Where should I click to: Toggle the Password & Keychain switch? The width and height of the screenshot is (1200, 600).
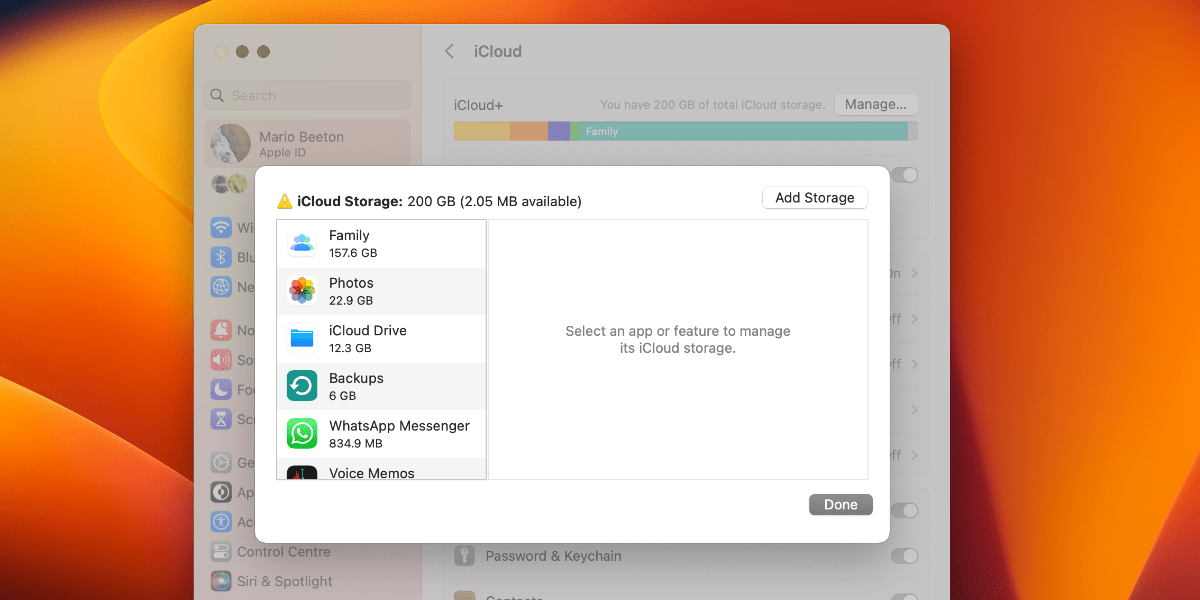click(x=905, y=556)
